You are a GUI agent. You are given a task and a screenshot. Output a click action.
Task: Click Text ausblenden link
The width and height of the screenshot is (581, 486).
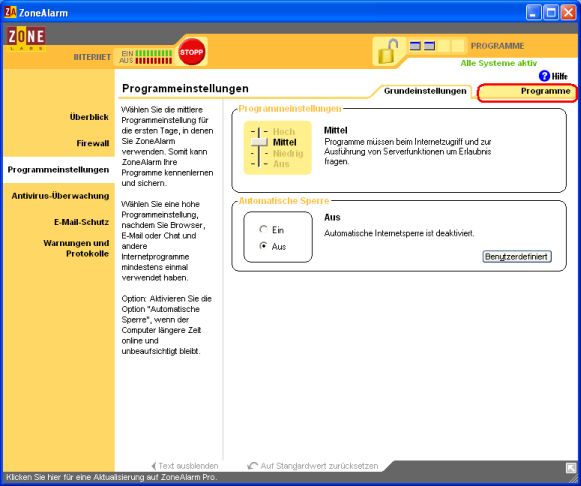pyautogui.click(x=185, y=466)
